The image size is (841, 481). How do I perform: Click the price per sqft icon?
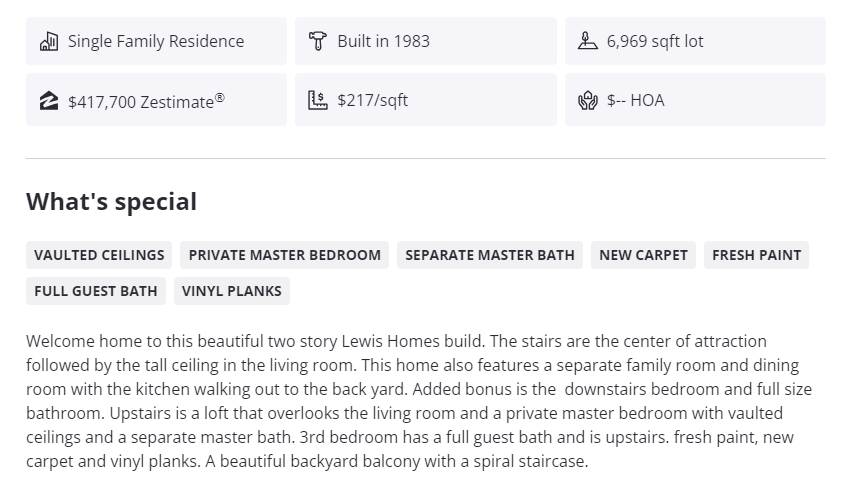318,100
